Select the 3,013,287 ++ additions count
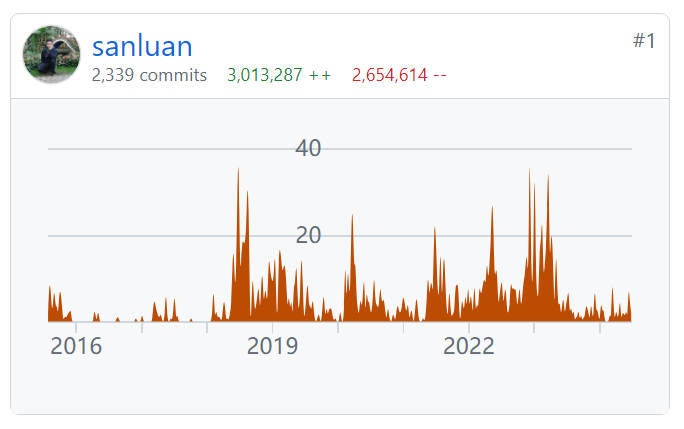The height and width of the screenshot is (429, 684). point(279,75)
